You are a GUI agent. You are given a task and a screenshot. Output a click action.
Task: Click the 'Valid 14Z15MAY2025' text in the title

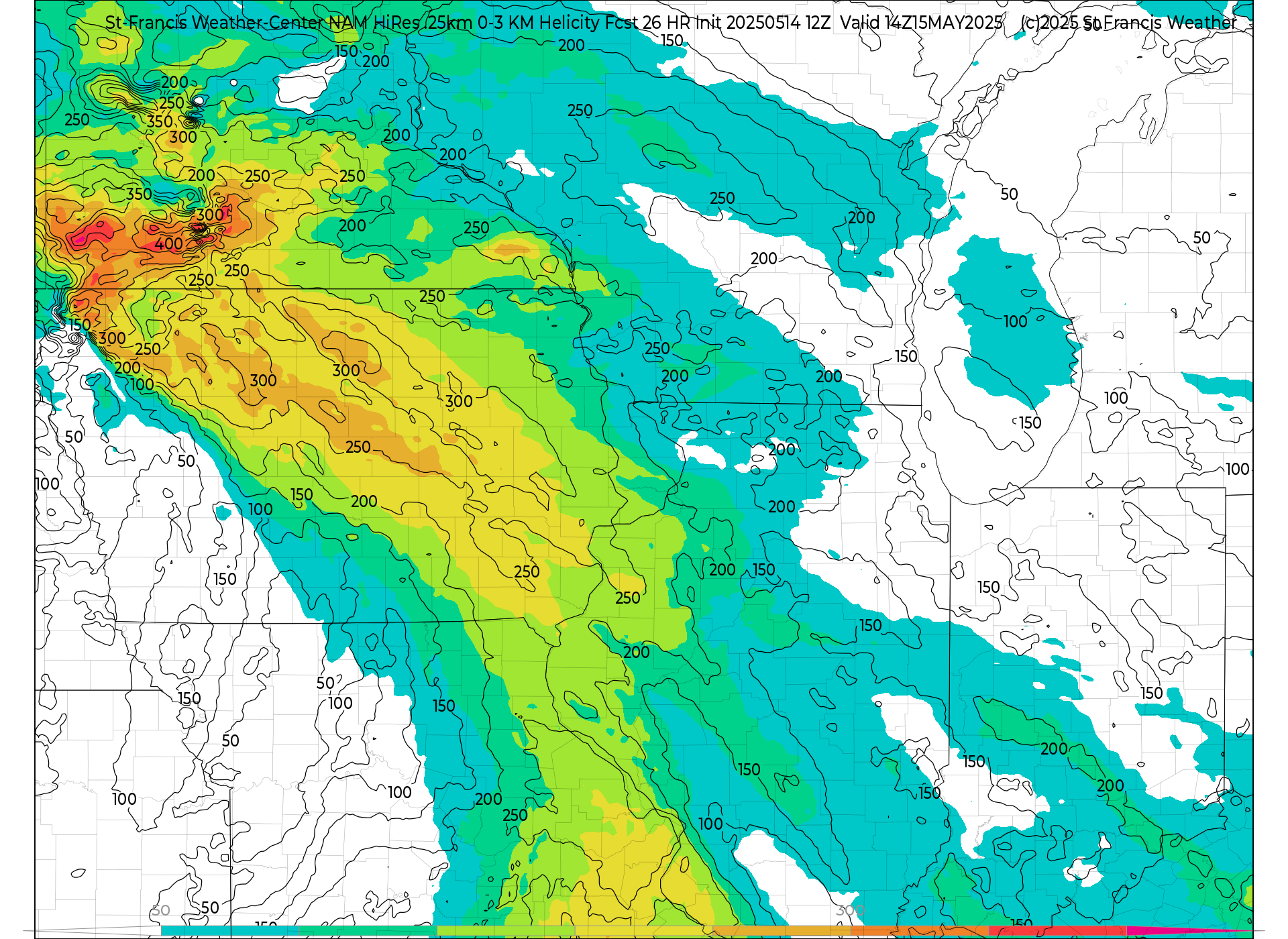[921, 23]
